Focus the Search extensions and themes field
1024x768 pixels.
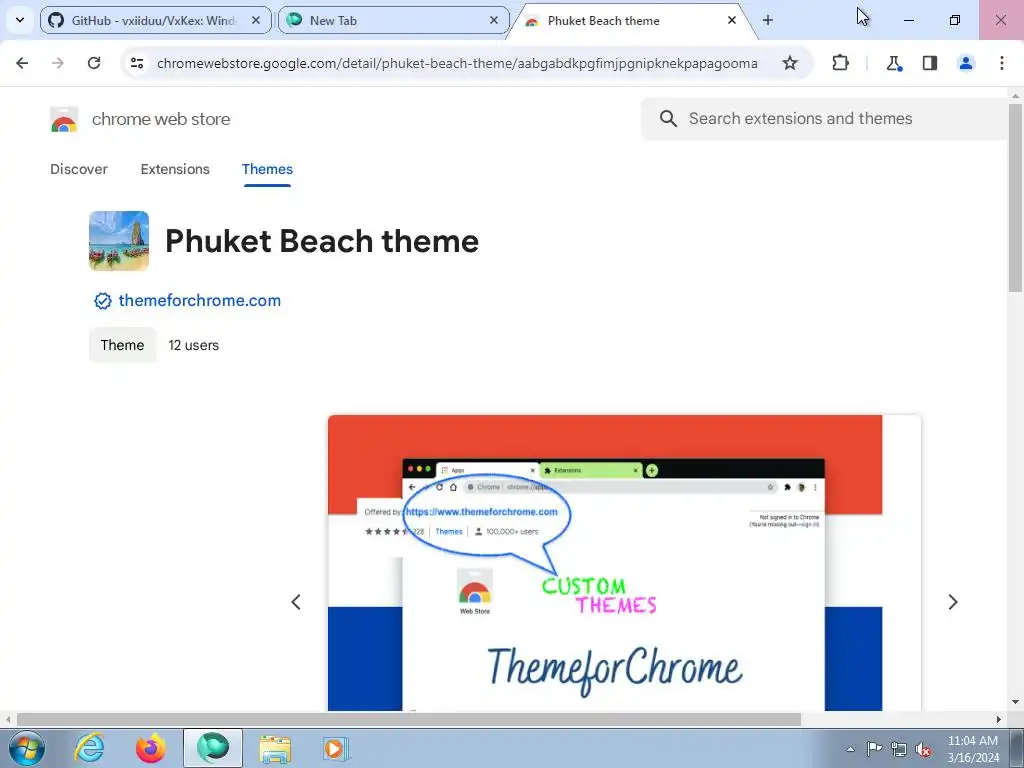click(824, 118)
